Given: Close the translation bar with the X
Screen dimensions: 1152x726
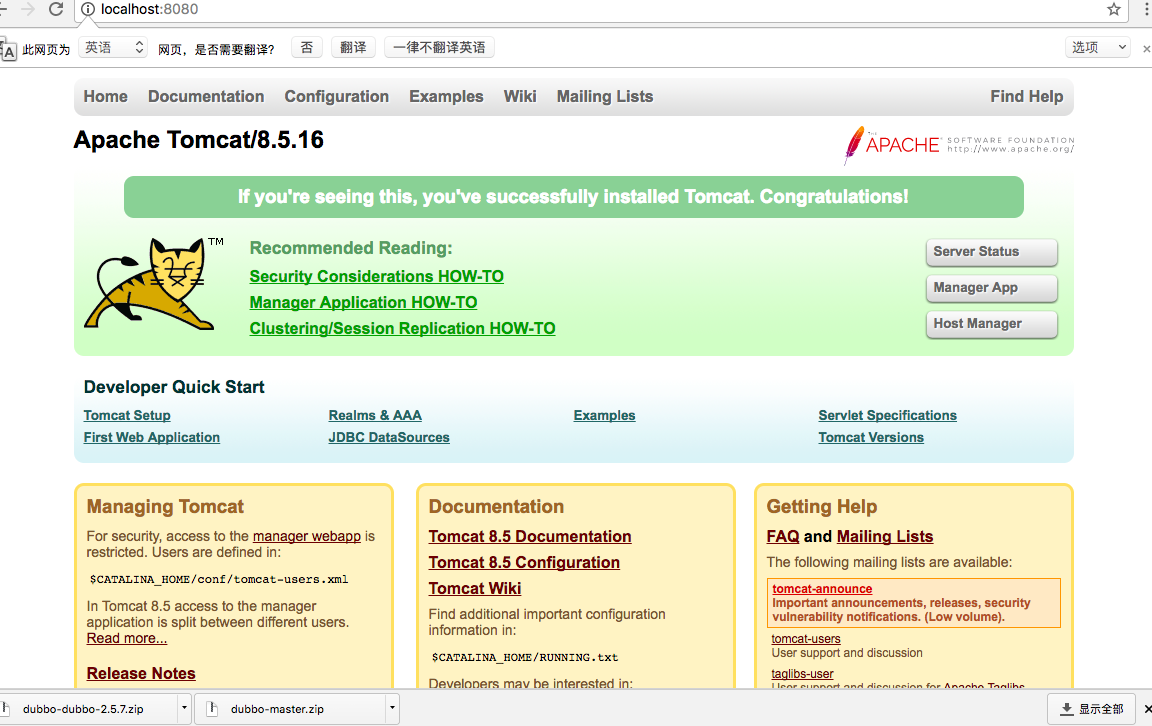Looking at the screenshot, I should (1146, 48).
